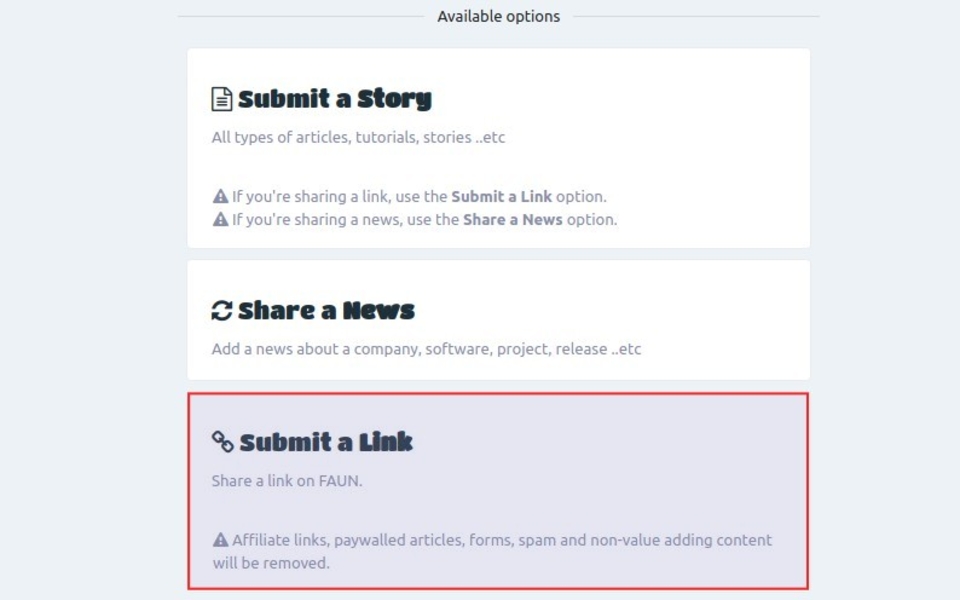Click "If you're sharing a news, use the" text
Image resolution: width=960 pixels, height=600 pixels.
coord(345,220)
